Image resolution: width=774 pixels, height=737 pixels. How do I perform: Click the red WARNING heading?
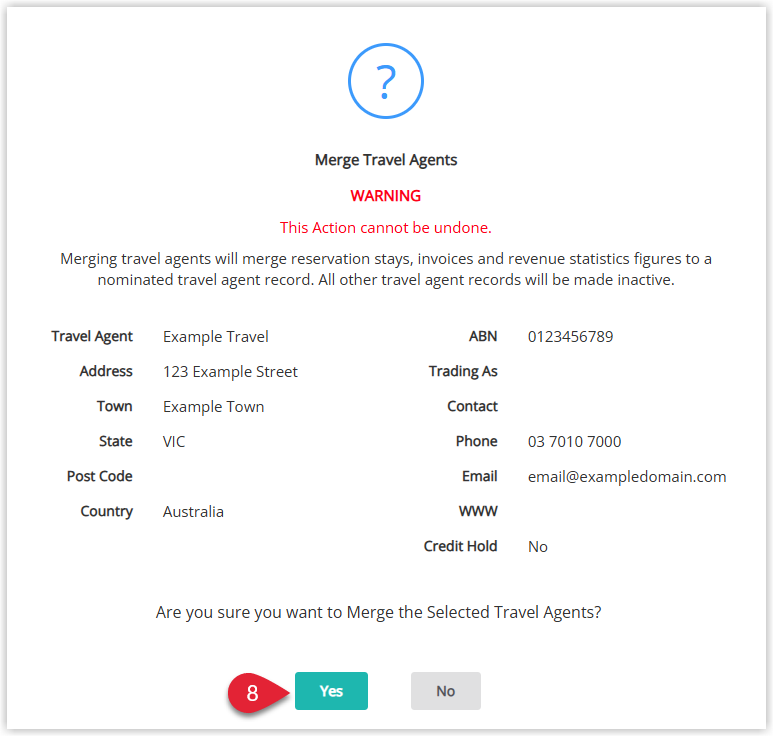pos(386,196)
